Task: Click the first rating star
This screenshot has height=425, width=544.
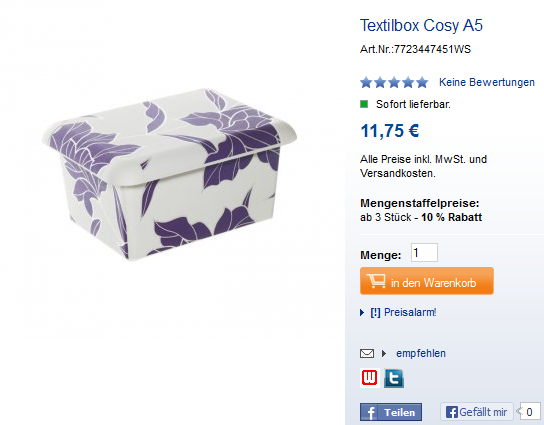Action: (366, 83)
